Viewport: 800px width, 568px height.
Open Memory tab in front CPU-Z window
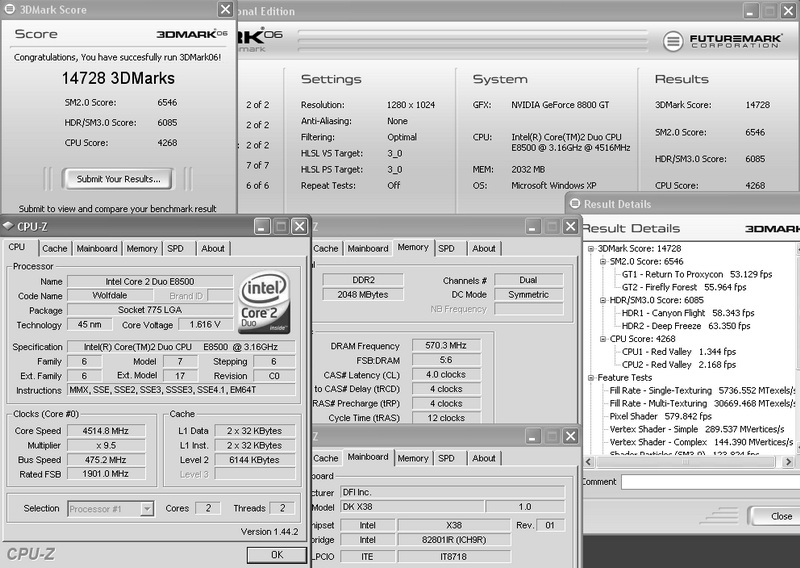[142, 249]
